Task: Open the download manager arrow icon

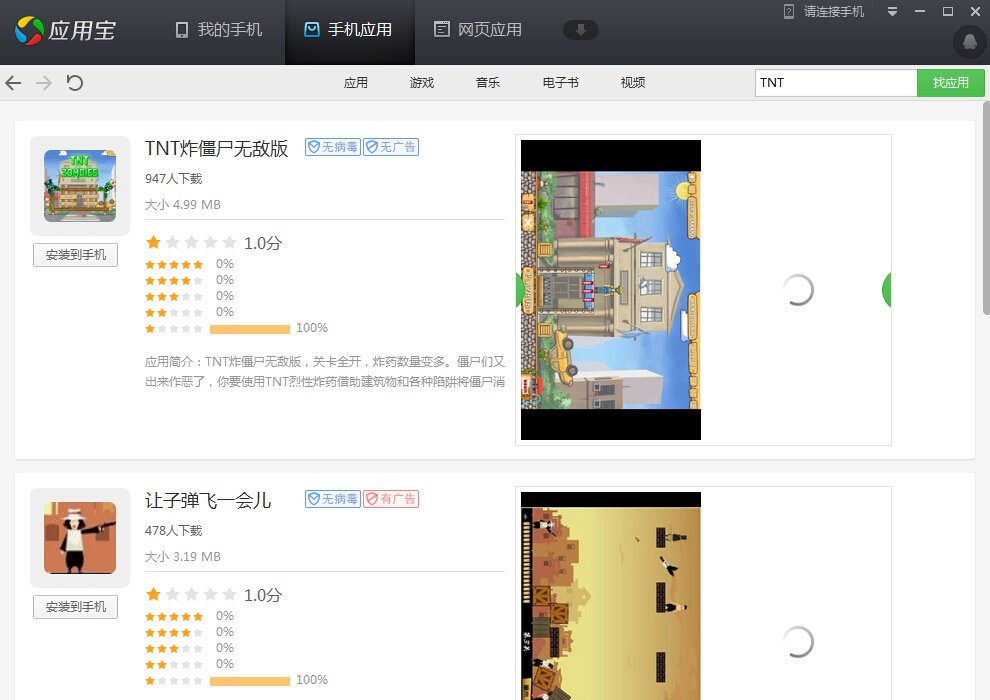Action: tap(581, 30)
